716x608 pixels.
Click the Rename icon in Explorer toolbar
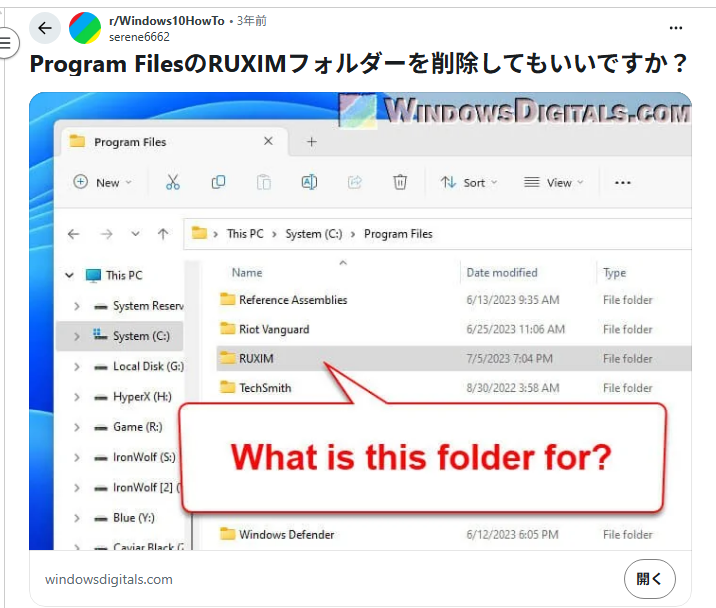(309, 182)
